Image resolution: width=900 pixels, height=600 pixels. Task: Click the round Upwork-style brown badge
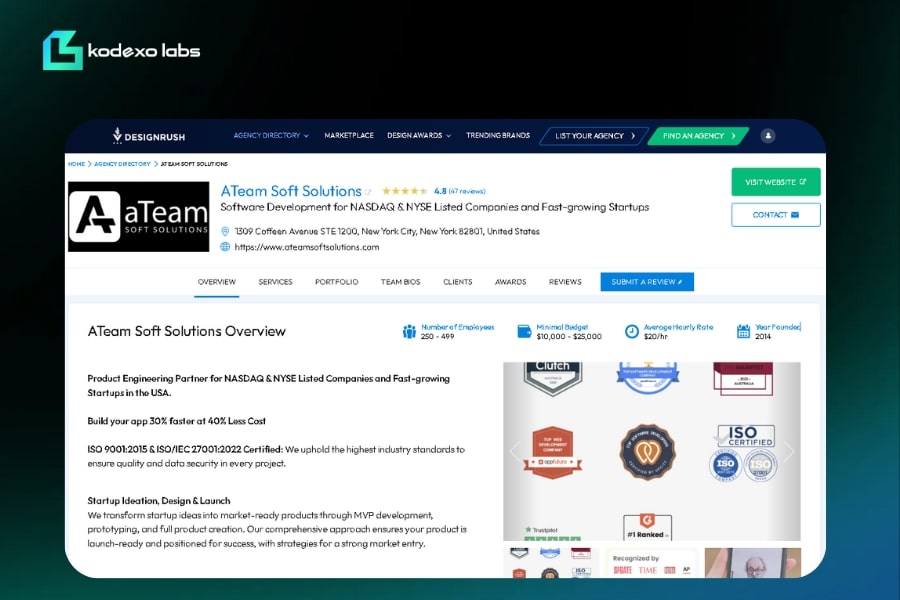coord(647,452)
